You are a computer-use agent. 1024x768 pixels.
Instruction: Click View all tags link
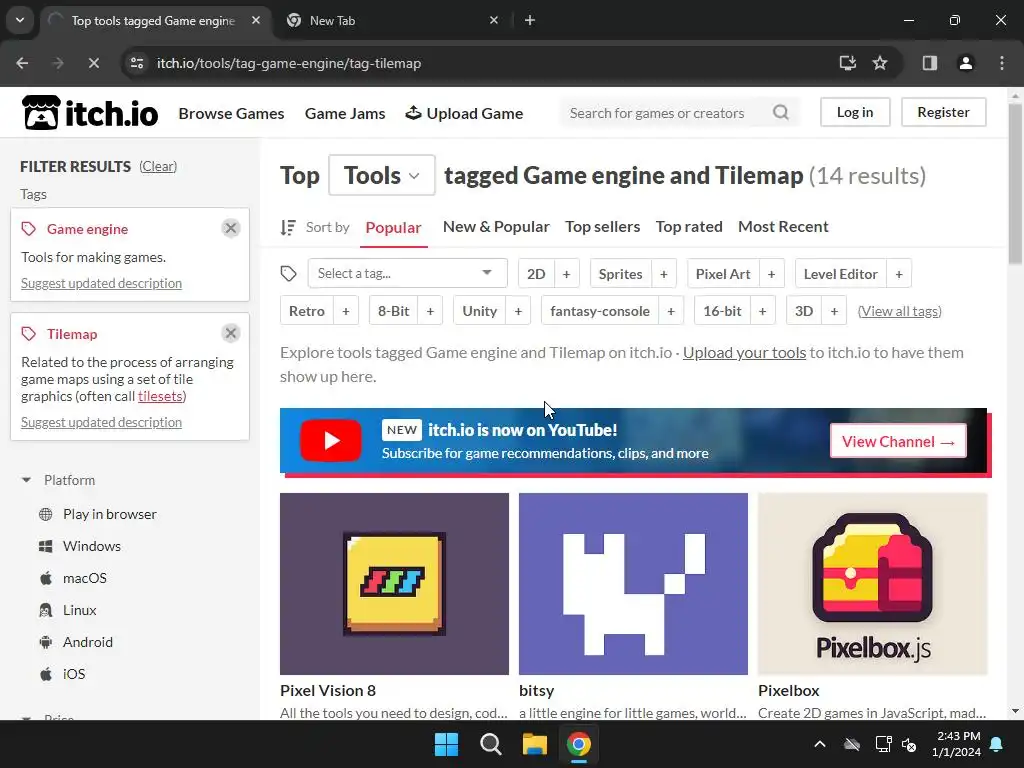(x=899, y=311)
